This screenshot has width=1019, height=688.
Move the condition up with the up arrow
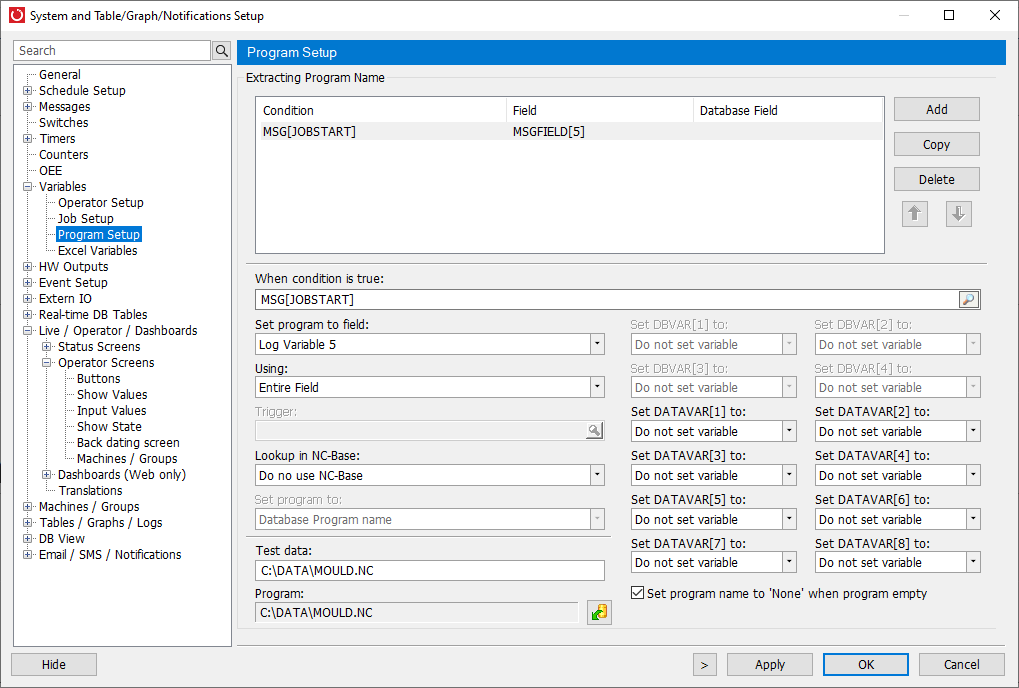[x=914, y=214]
